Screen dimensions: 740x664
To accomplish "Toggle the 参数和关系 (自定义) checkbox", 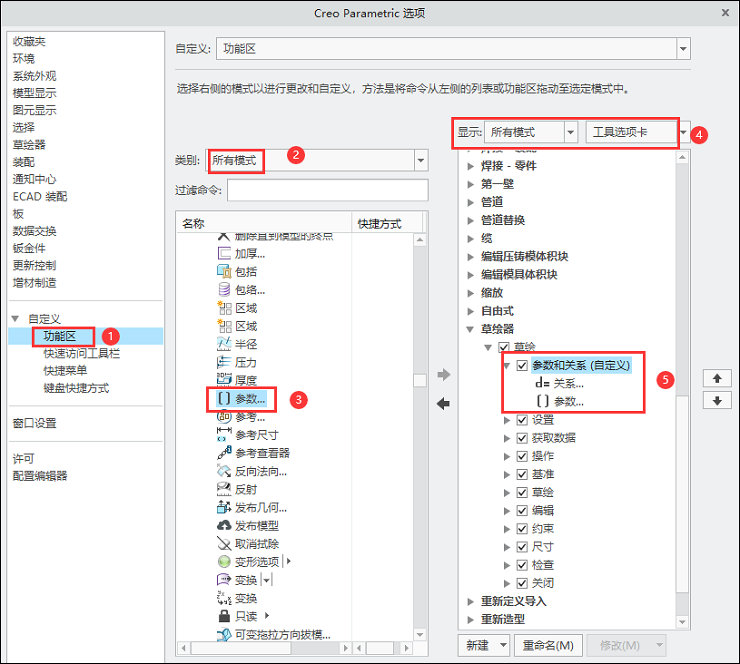I will coord(522,365).
